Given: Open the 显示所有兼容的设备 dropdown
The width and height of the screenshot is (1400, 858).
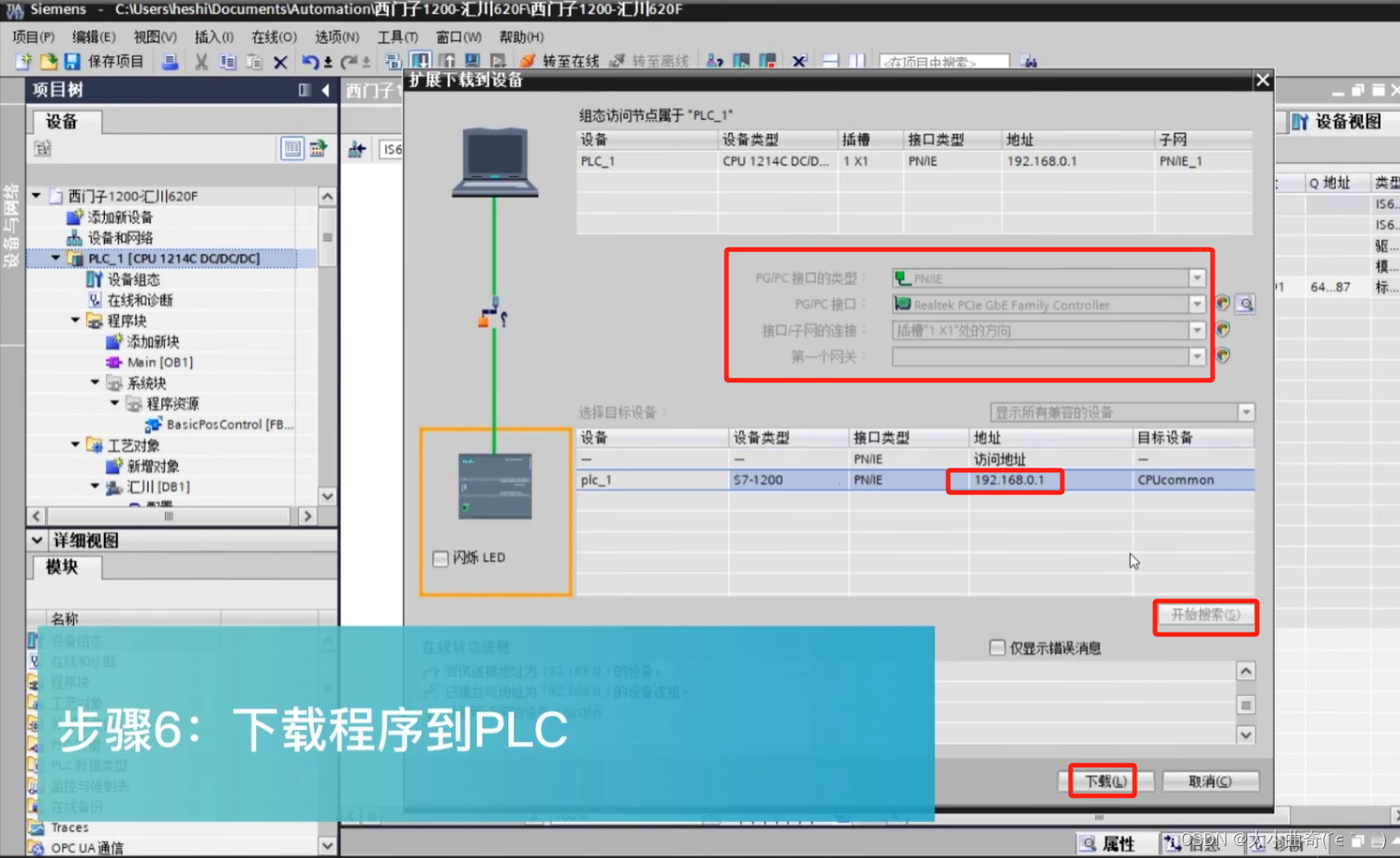Looking at the screenshot, I should tap(1246, 412).
